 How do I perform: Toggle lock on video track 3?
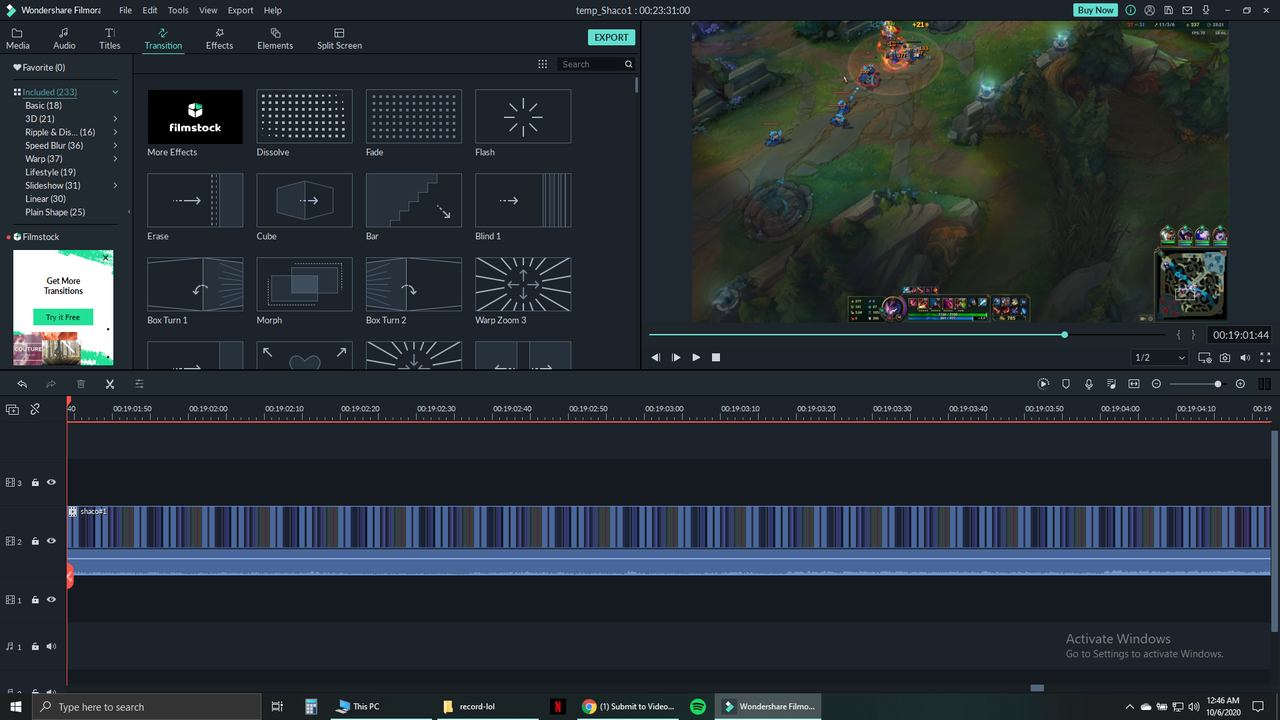[x=35, y=482]
